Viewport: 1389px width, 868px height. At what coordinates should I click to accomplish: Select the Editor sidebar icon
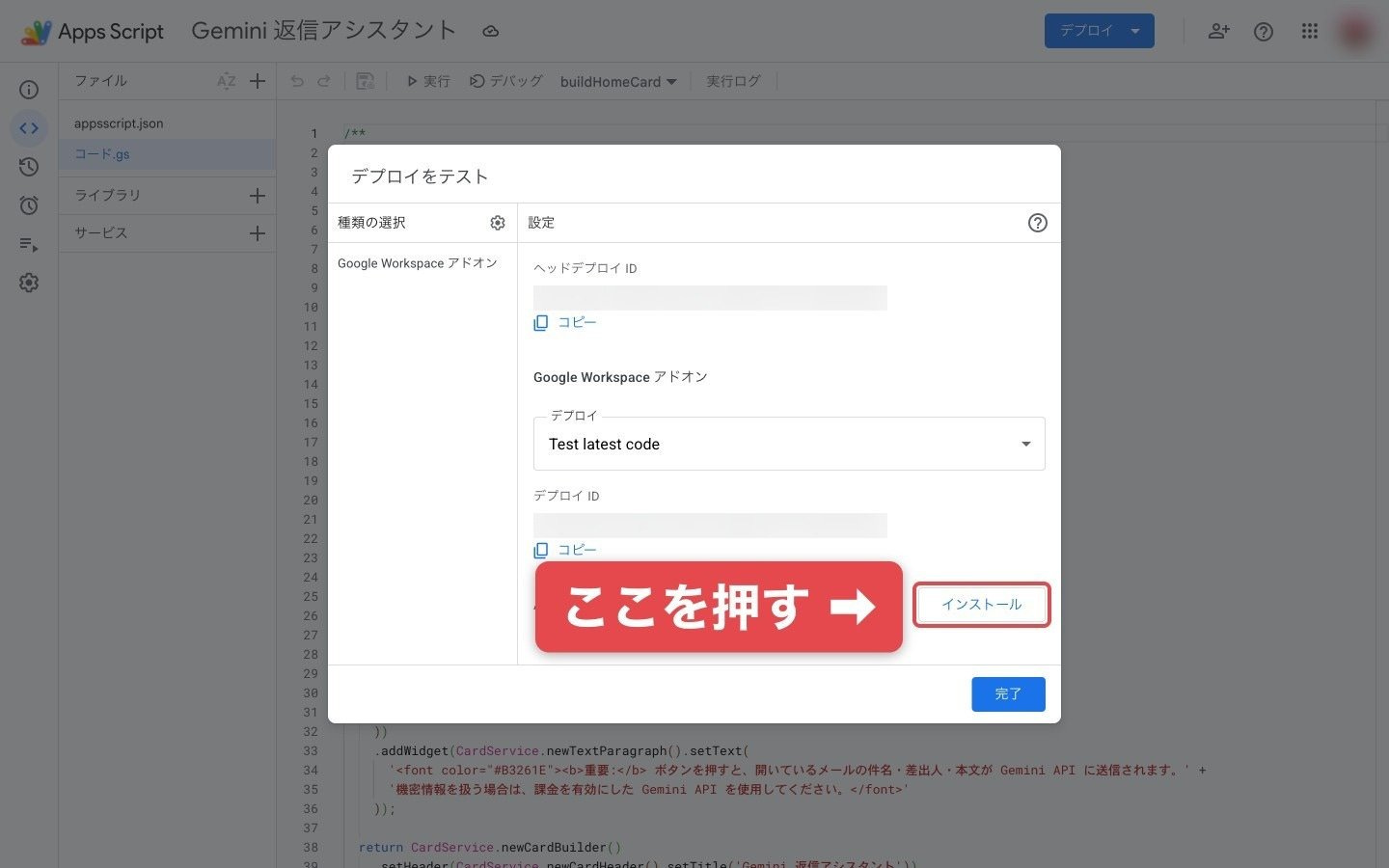coord(29,128)
